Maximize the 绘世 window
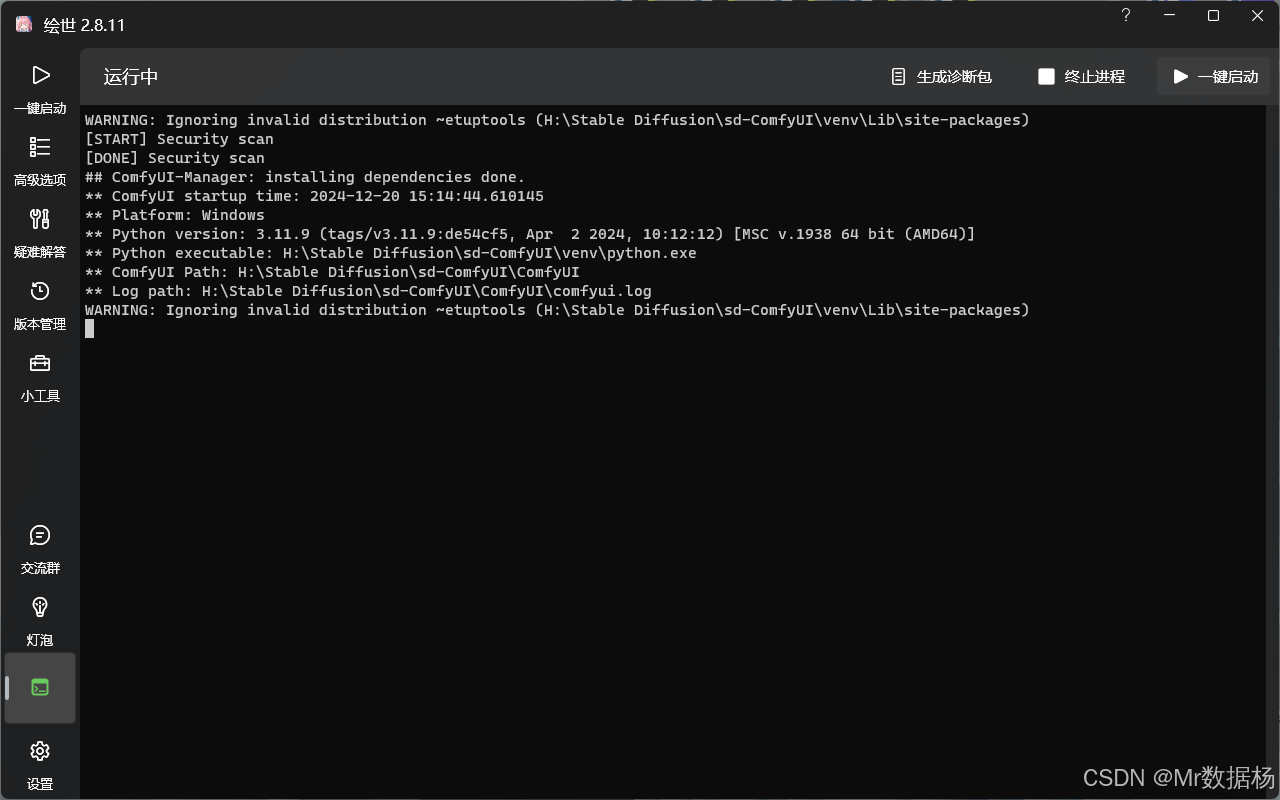This screenshot has width=1280, height=800. (1213, 16)
